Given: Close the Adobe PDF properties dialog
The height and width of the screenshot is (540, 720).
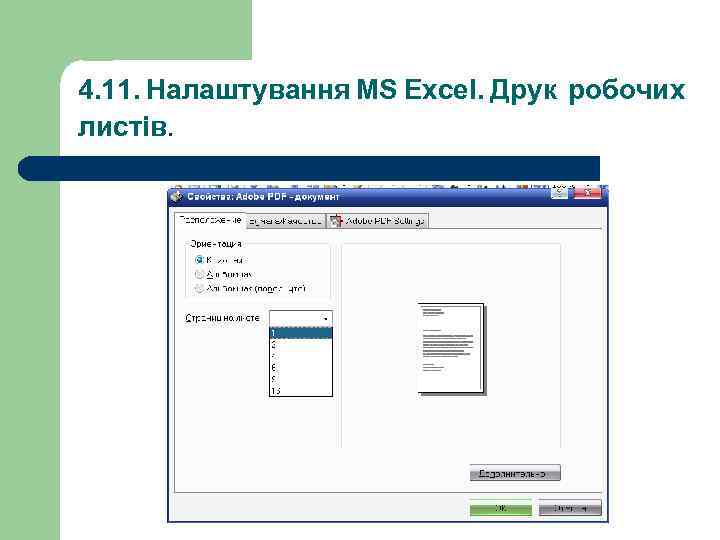Looking at the screenshot, I should [x=587, y=193].
